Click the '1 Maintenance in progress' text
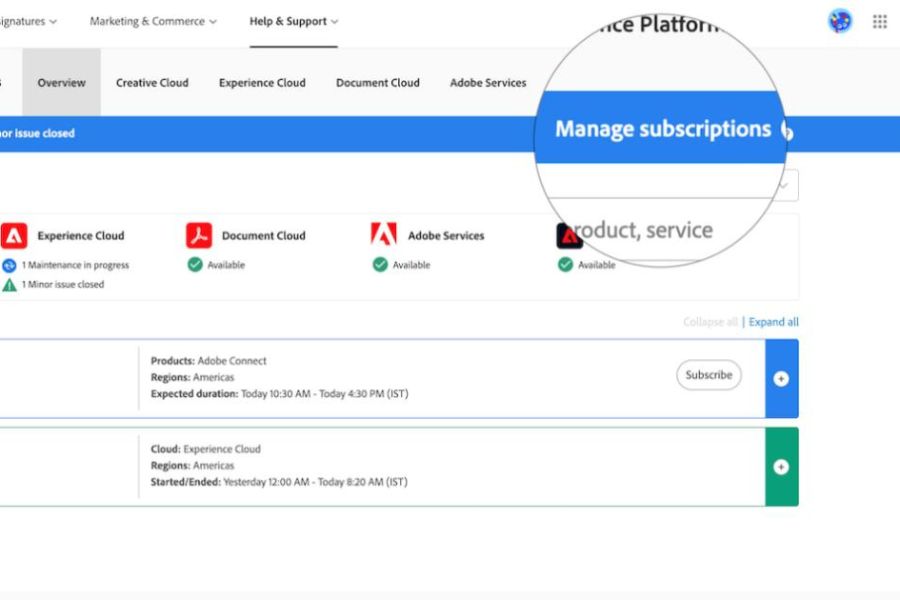 click(75, 265)
